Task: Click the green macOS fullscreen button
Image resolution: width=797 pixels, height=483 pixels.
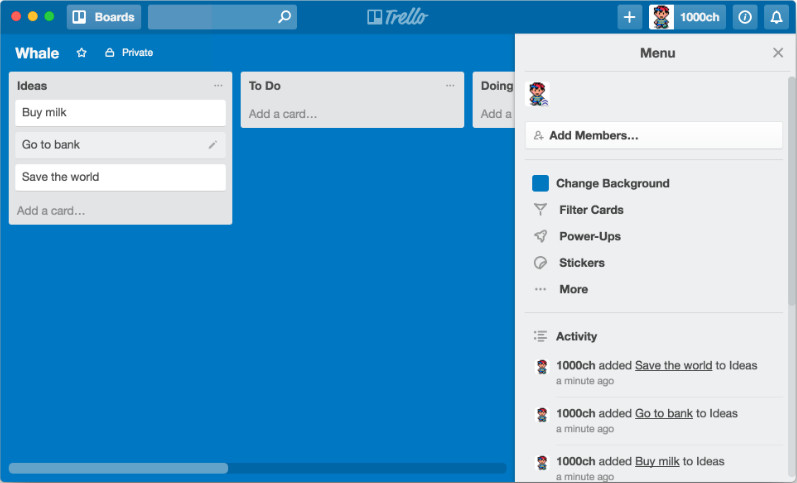Action: pos(49,16)
